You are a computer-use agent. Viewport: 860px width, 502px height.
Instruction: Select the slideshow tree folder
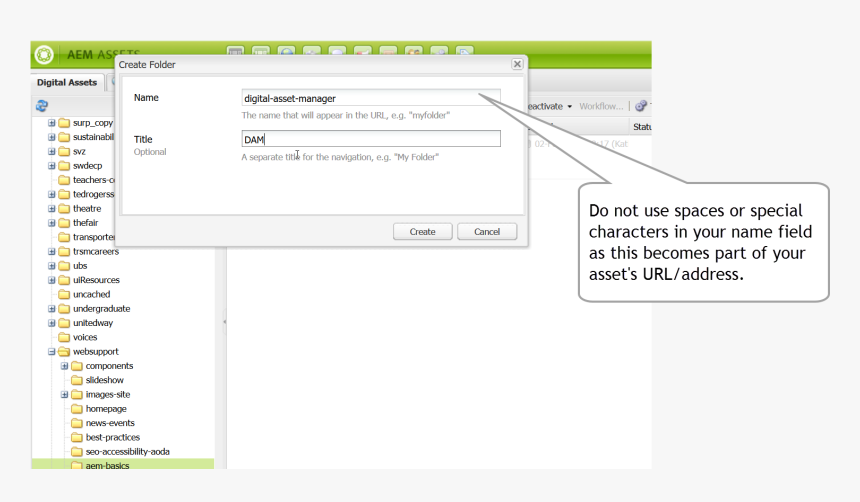point(104,380)
